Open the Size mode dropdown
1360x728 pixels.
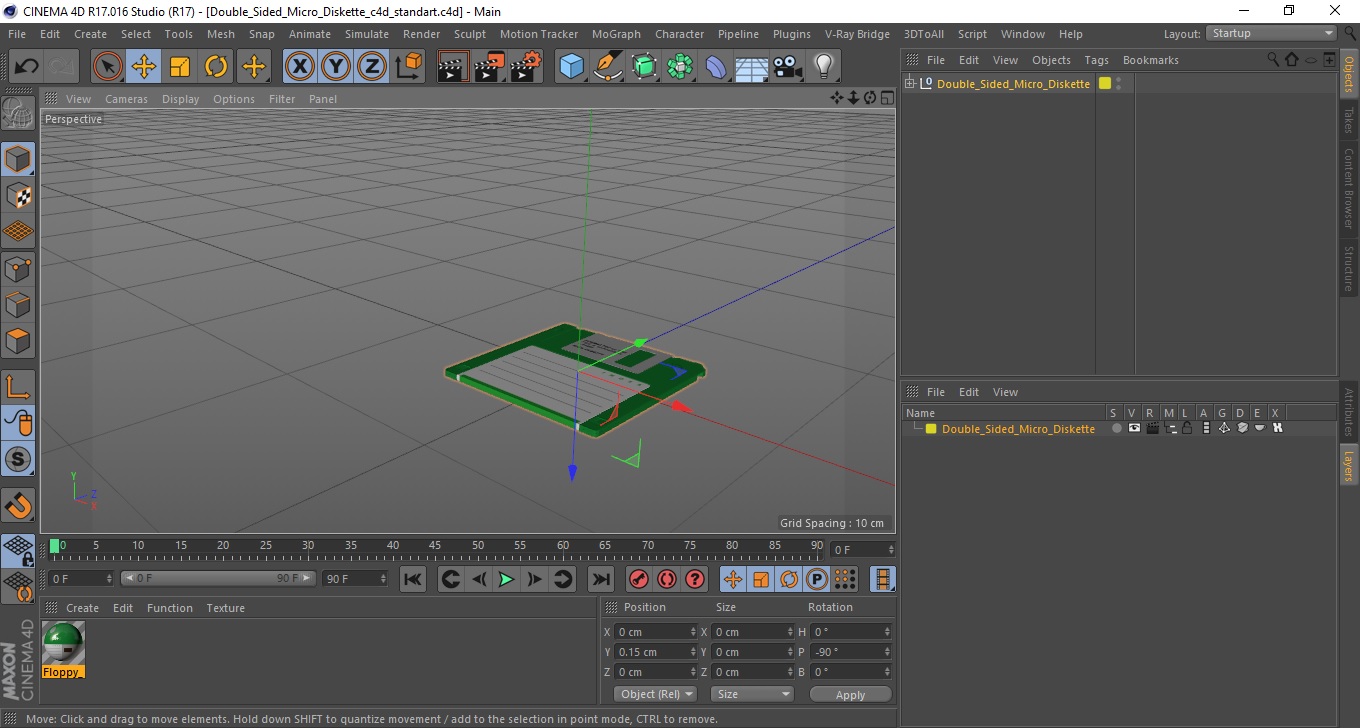752,694
